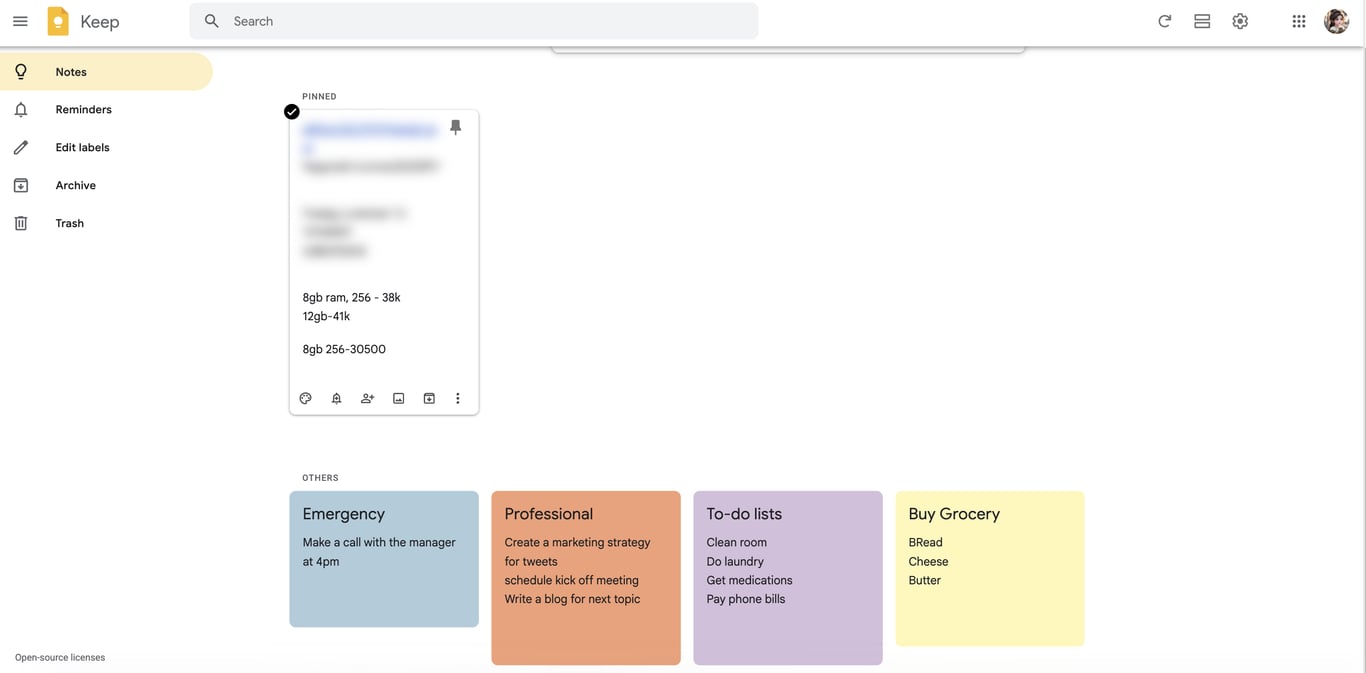Add a collaborator to the pinned note
The width and height of the screenshot is (1366, 673).
(x=367, y=397)
